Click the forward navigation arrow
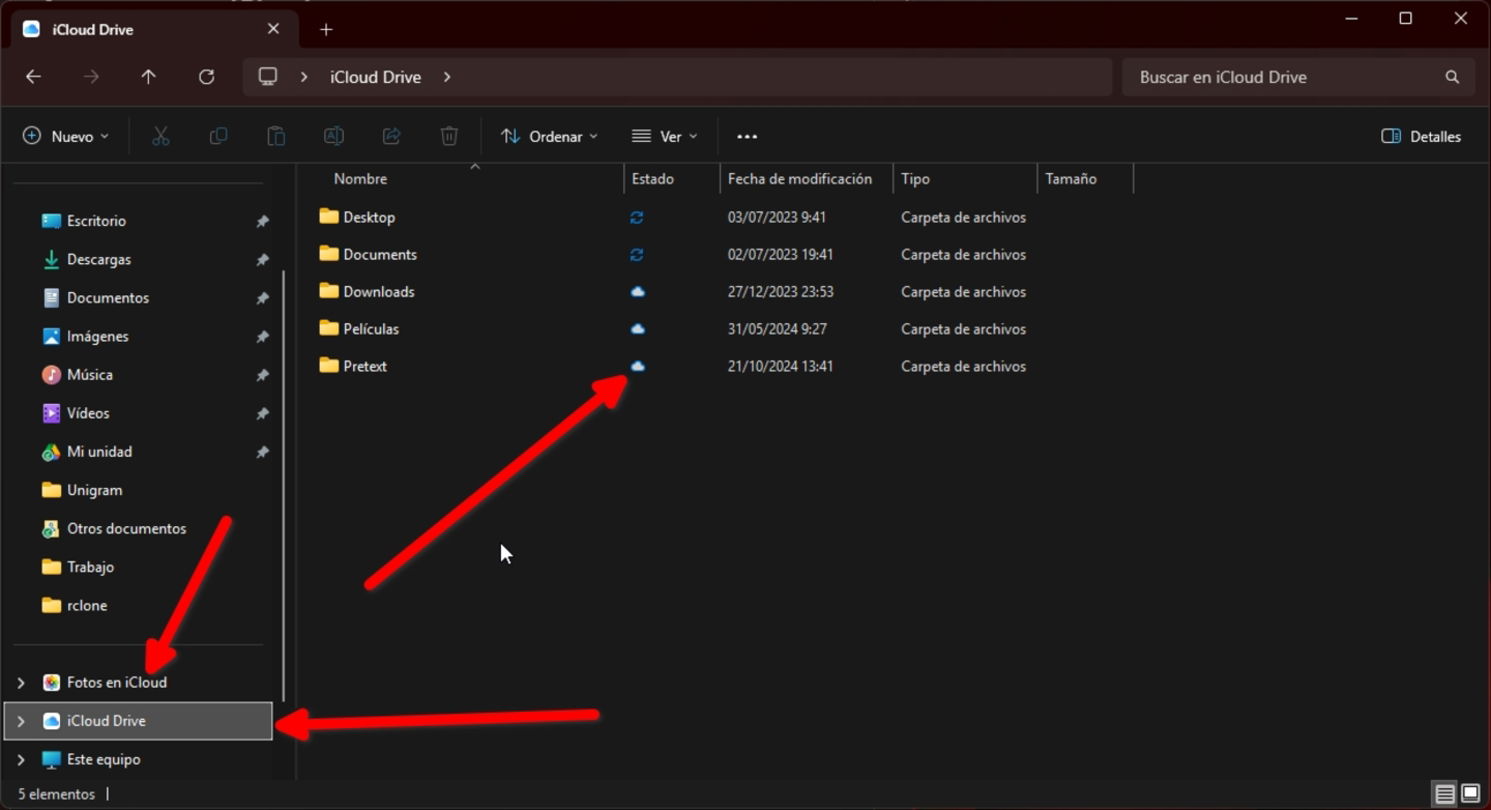This screenshot has height=810, width=1491. [91, 77]
